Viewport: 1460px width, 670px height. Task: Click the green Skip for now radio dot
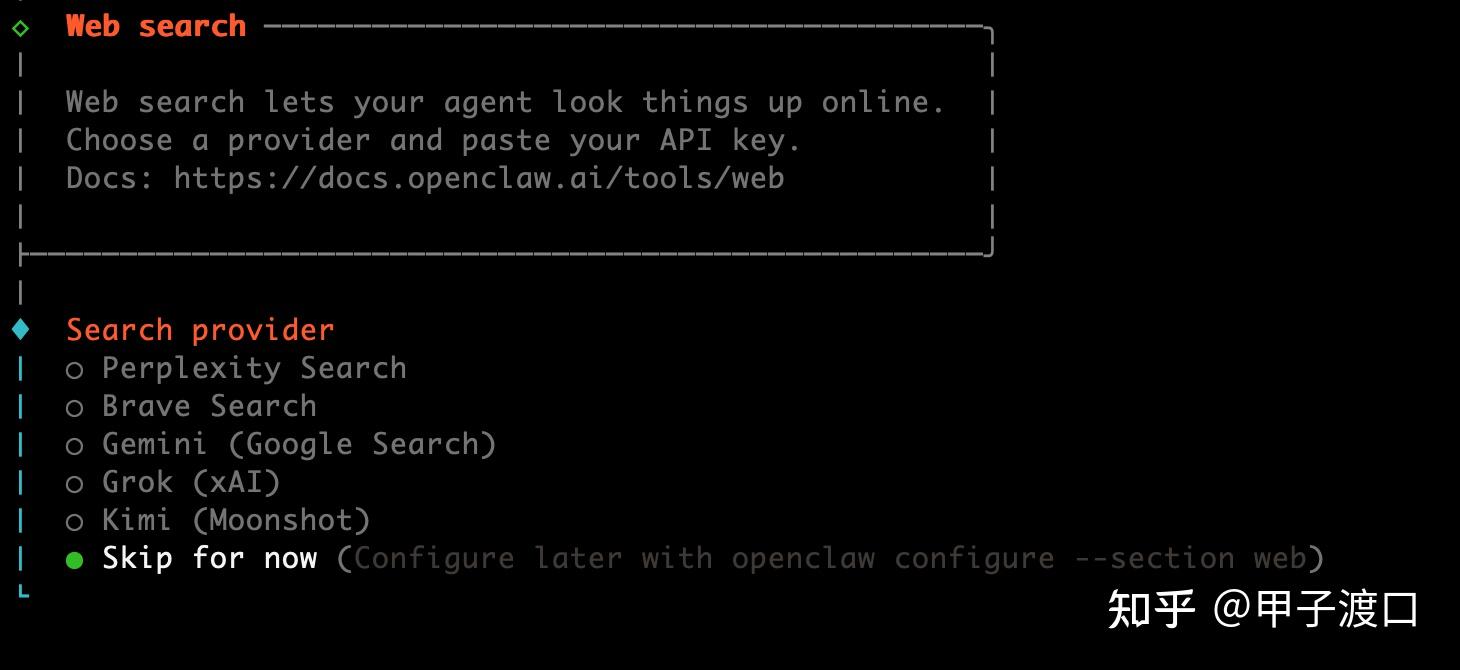tap(75, 559)
